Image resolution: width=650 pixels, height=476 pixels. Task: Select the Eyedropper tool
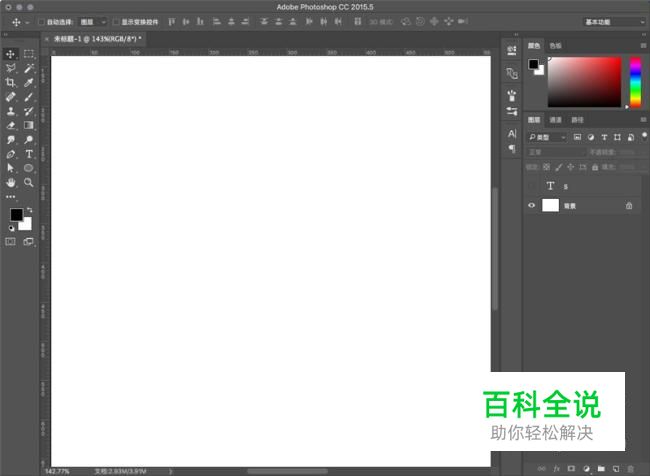29,83
